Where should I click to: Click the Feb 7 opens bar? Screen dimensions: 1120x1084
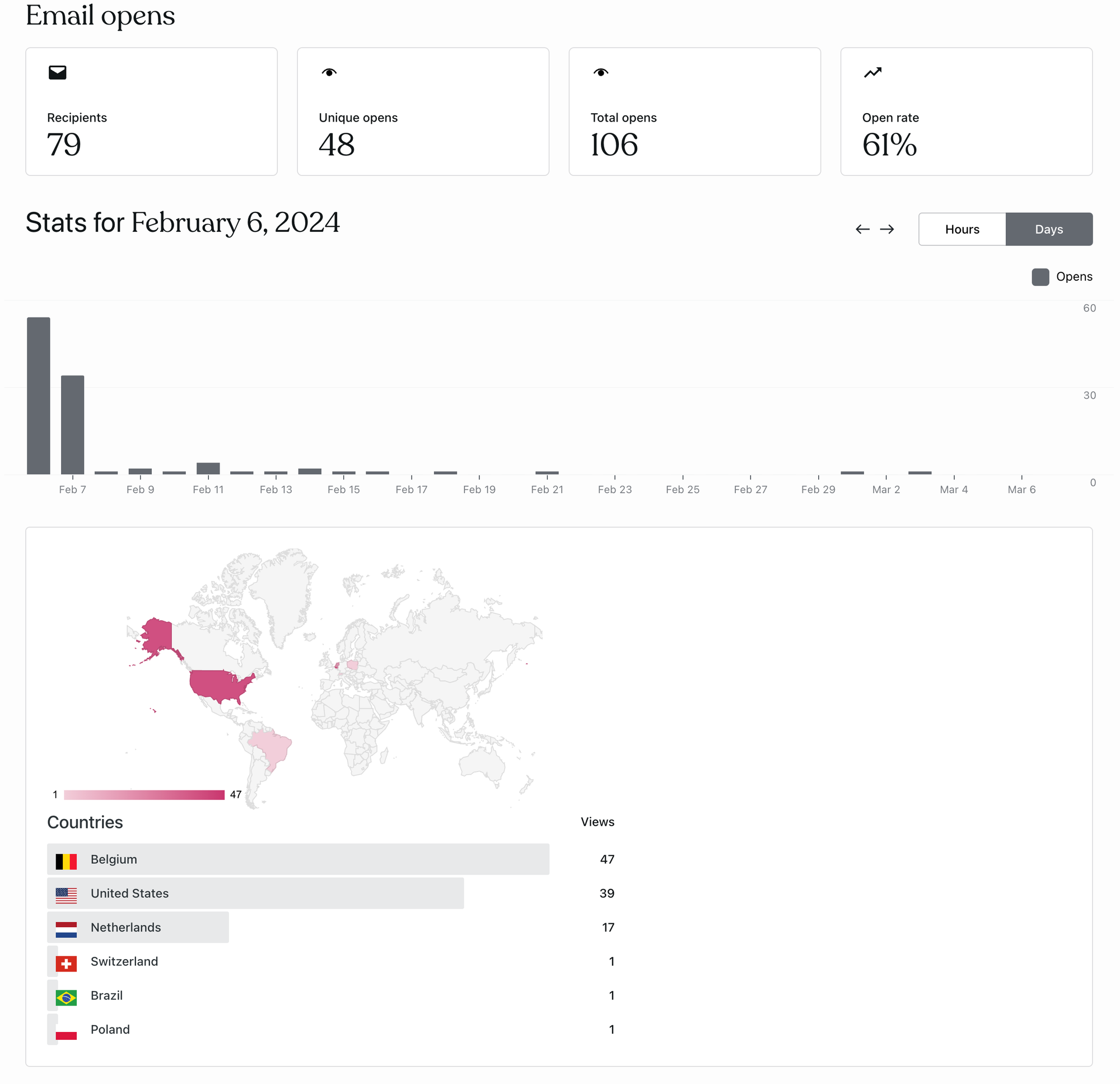point(73,425)
